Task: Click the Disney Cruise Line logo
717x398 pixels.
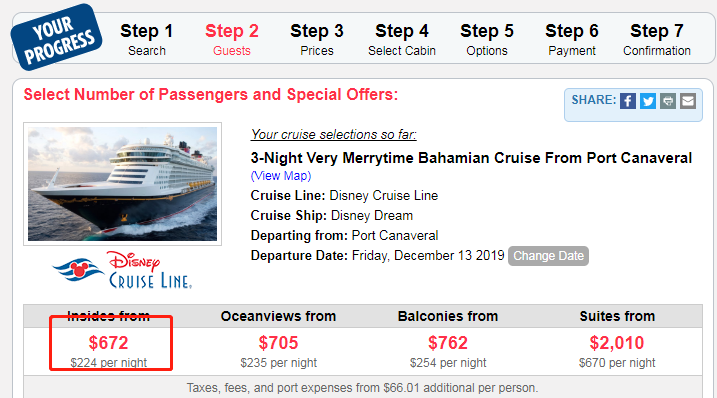Action: 122,270
